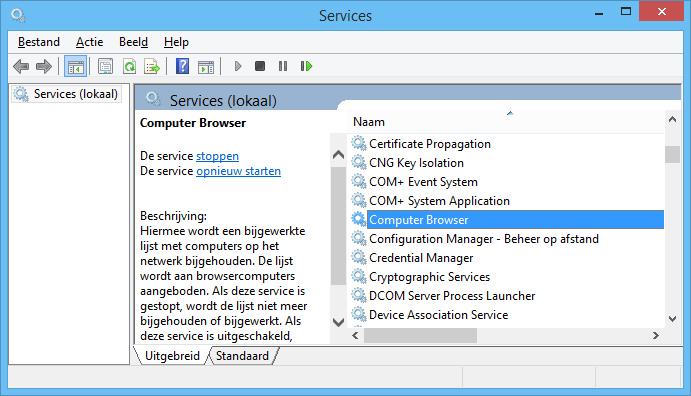691x396 pixels.
Task: Click gear icon beside CNG Key Isolation
Action: pyautogui.click(x=359, y=162)
